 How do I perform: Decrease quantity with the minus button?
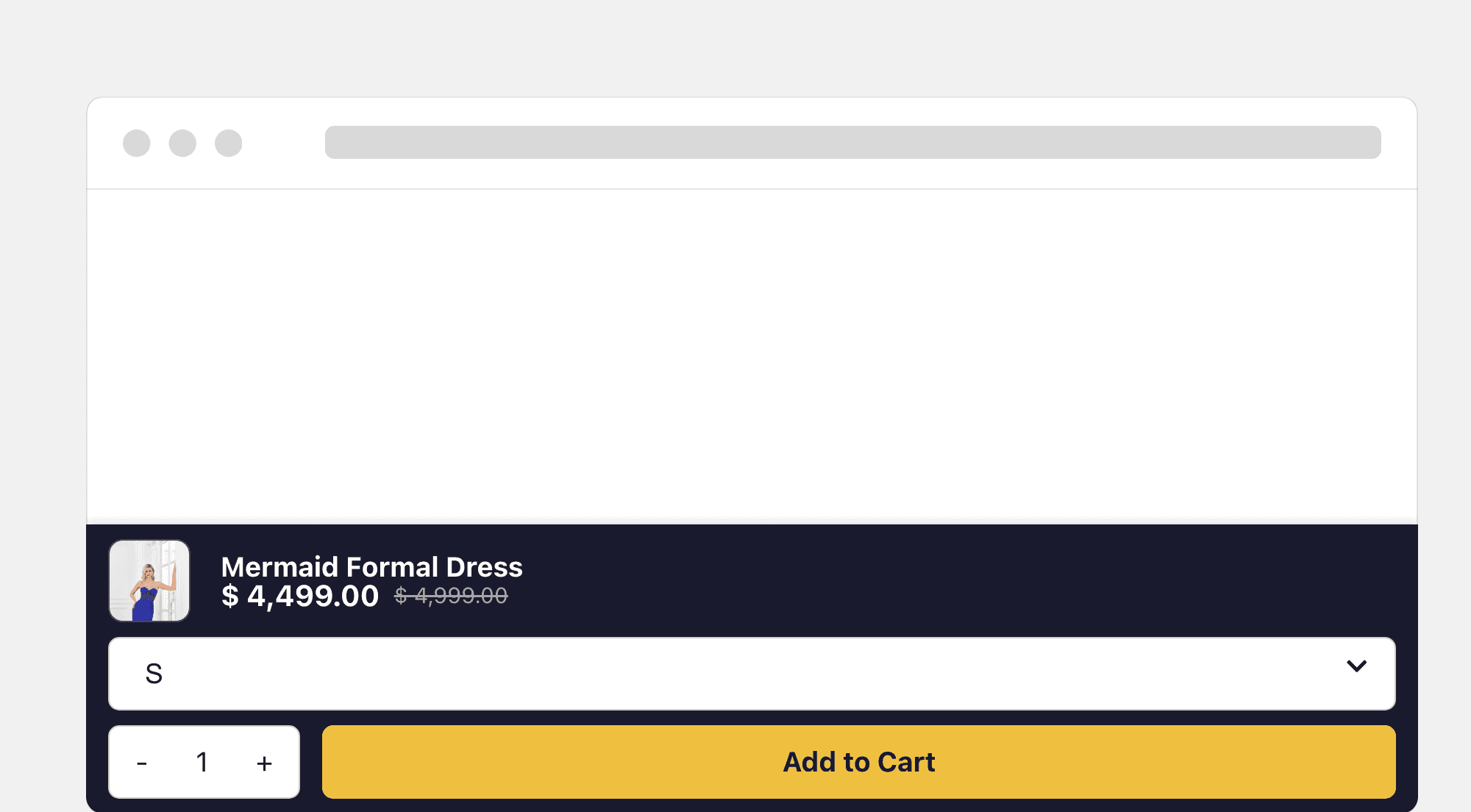click(142, 763)
